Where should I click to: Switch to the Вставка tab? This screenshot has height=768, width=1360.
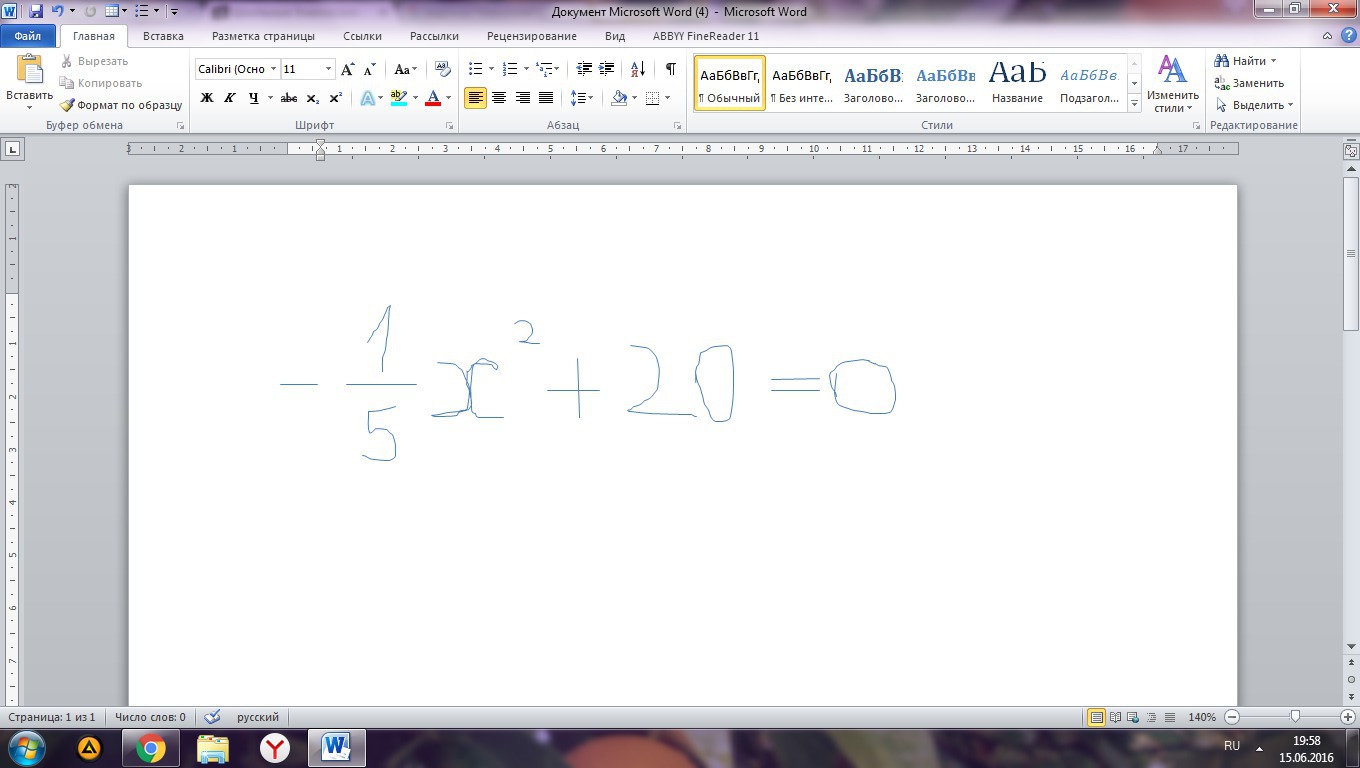(163, 36)
